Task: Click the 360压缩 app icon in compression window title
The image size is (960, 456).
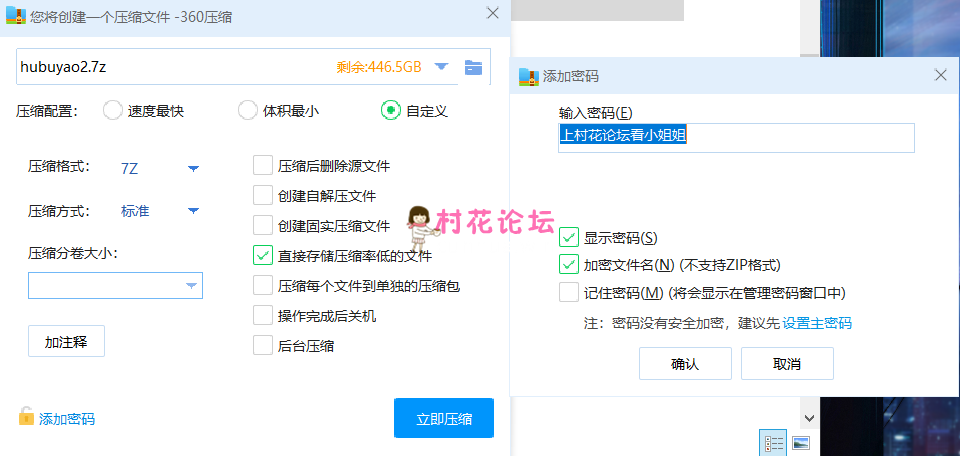Action: click(16, 17)
